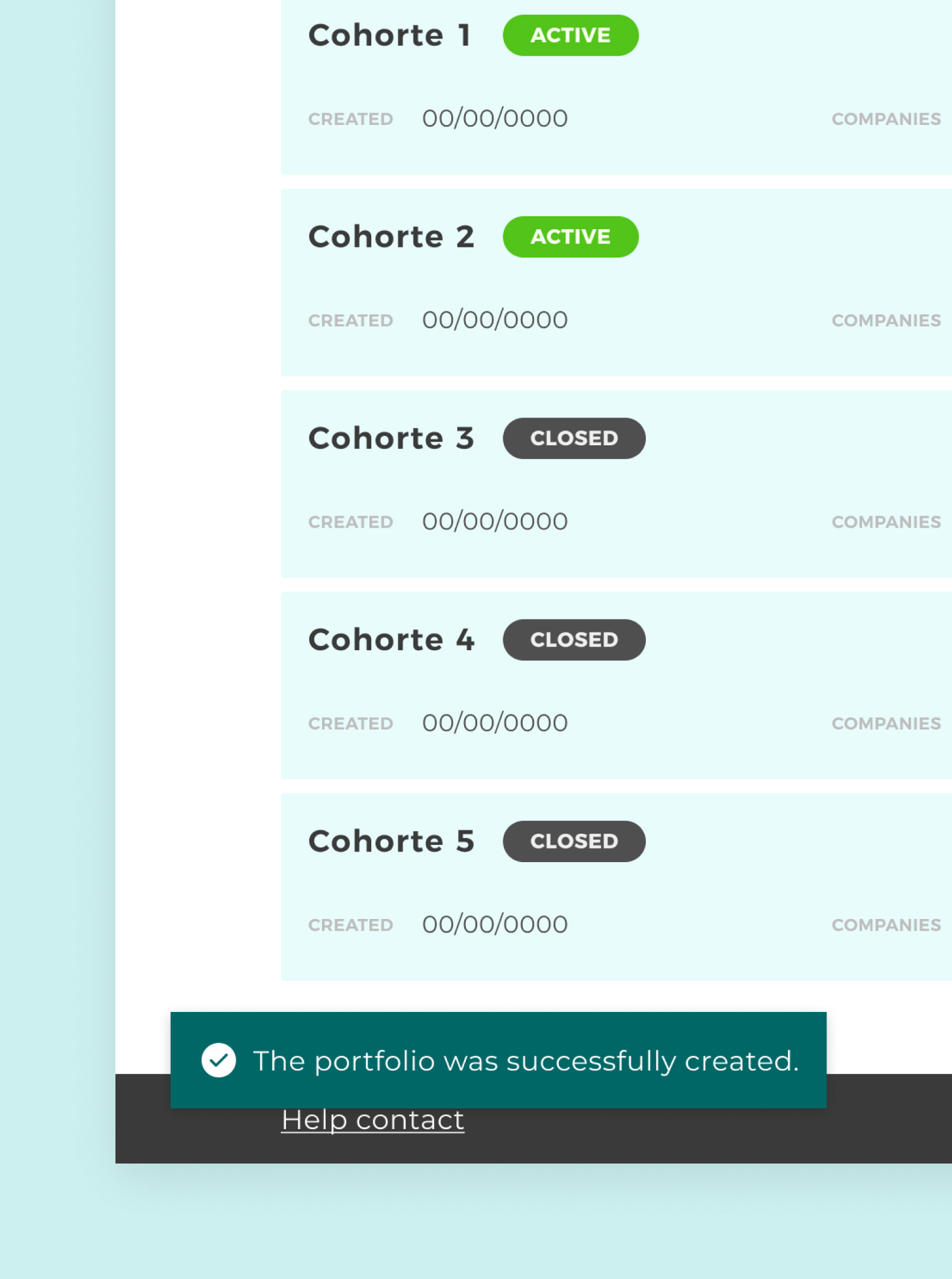Open the Cohorte 2 title
Viewport: 952px width, 1279px height.
click(391, 237)
